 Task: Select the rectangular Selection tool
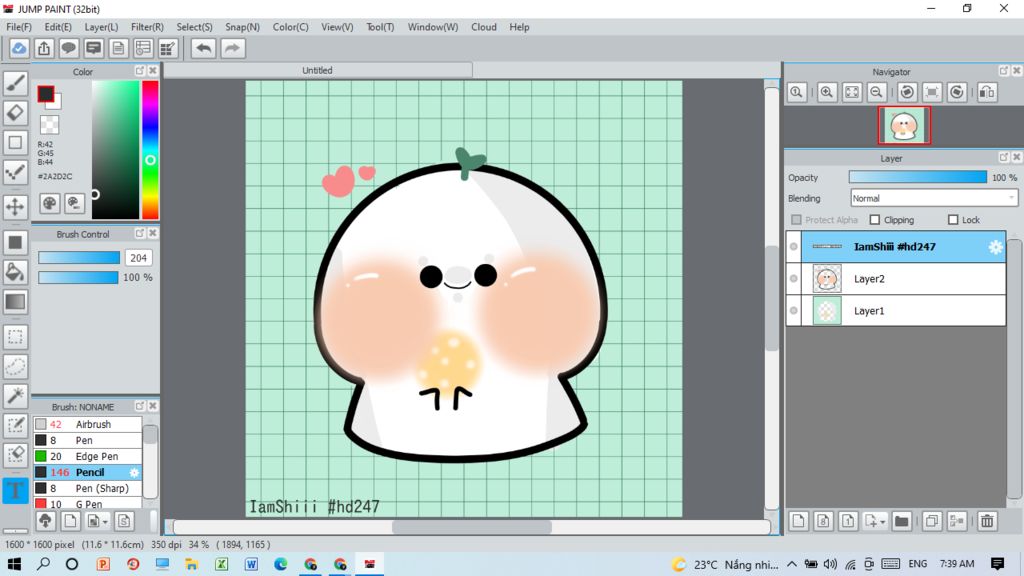(x=15, y=337)
